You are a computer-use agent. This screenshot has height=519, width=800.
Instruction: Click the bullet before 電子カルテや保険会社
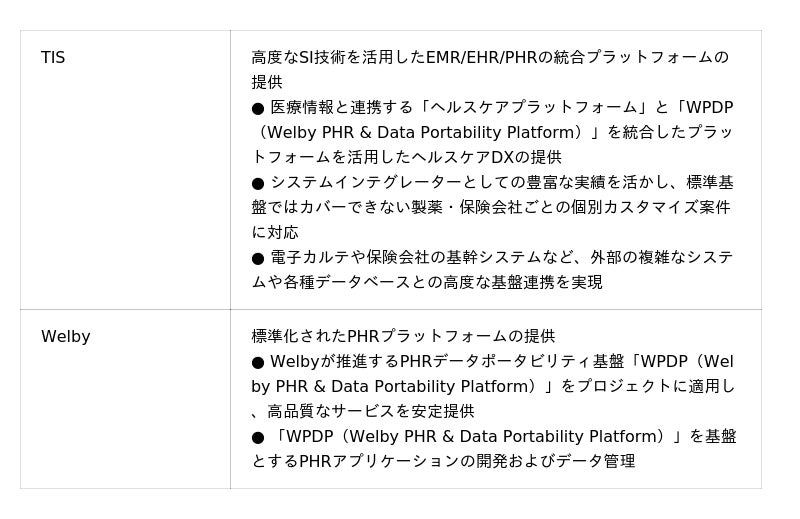pyautogui.click(x=258, y=258)
